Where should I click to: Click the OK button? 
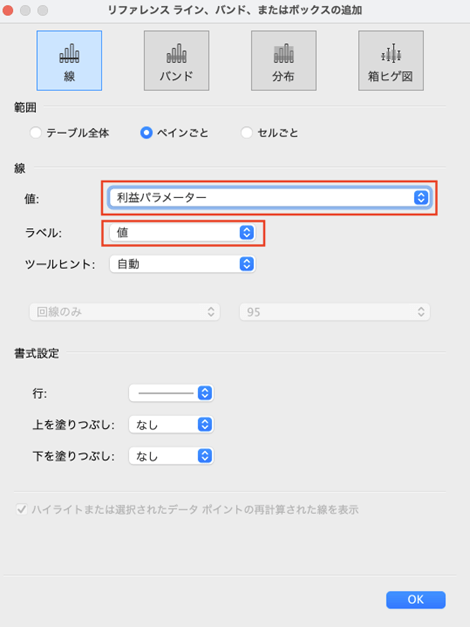pos(416,599)
